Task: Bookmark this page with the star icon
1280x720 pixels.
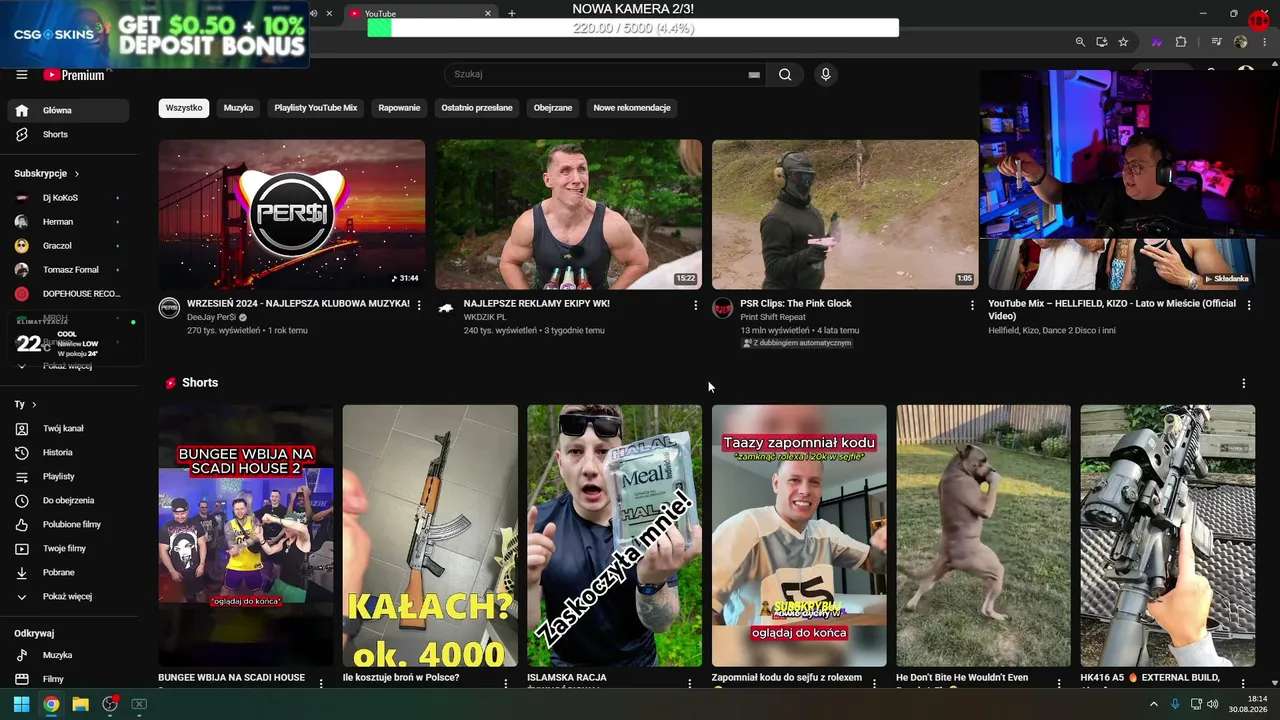Action: 1123,42
